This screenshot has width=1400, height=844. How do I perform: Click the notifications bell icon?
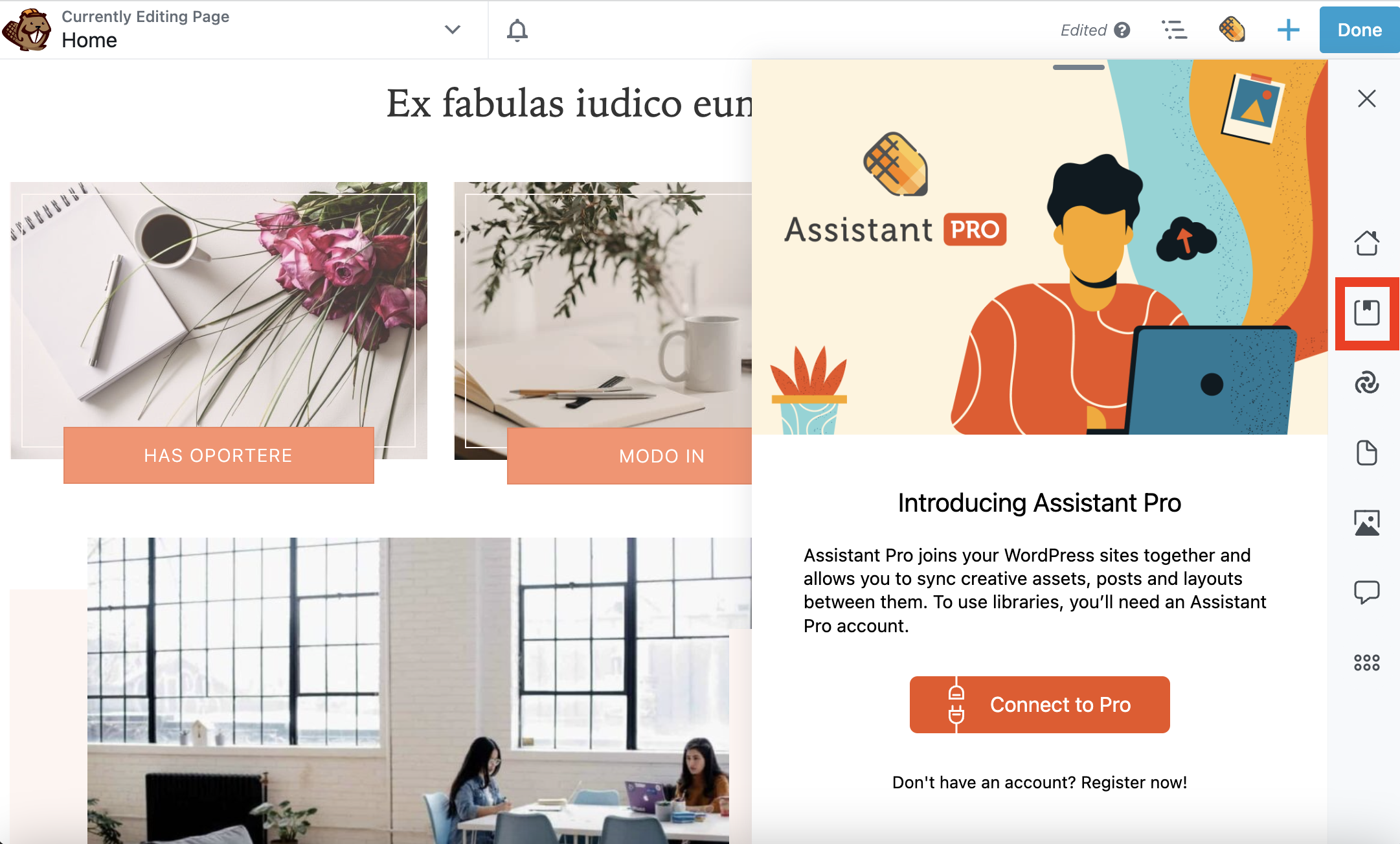click(518, 29)
